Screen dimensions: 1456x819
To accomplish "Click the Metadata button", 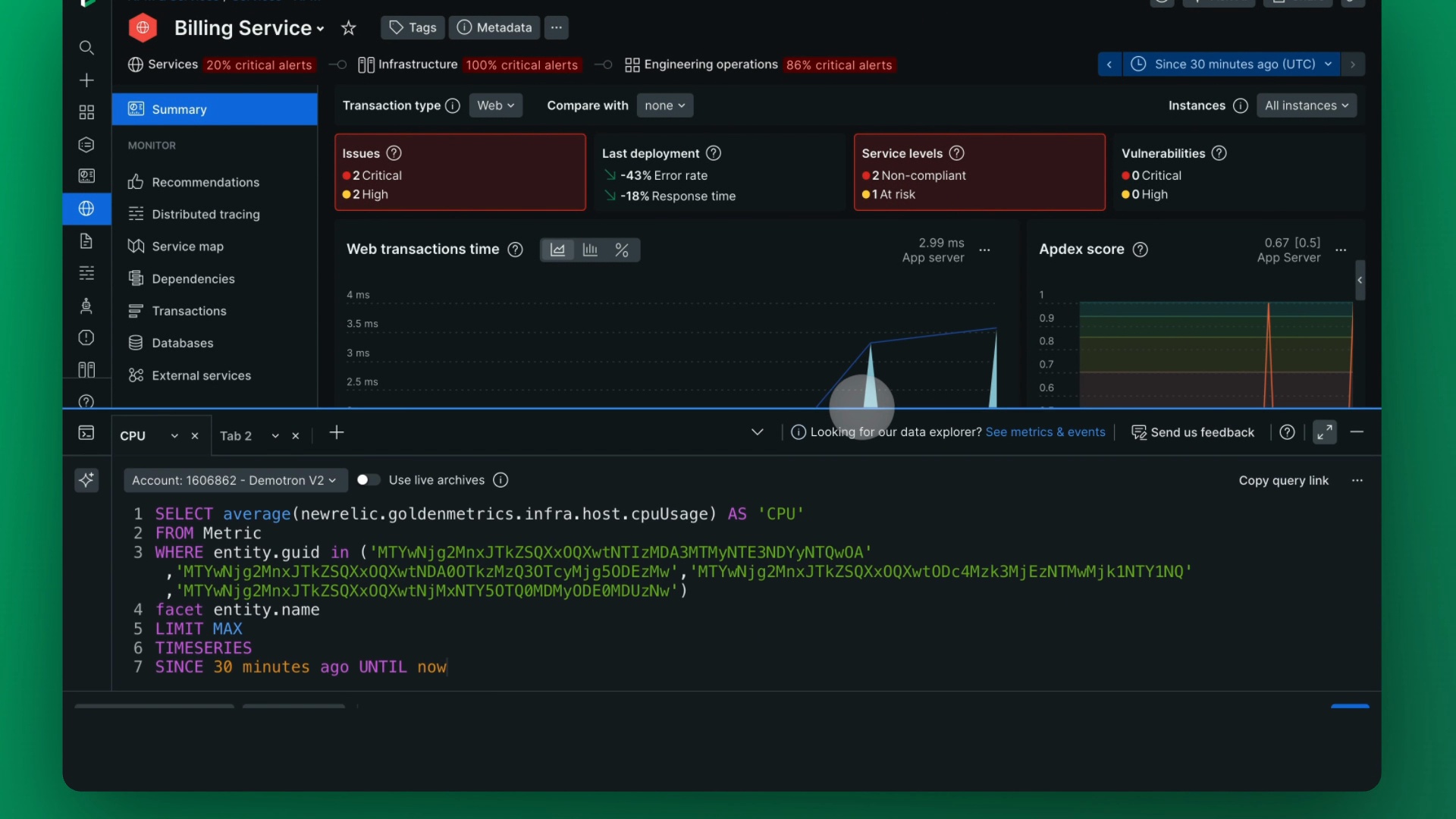I will (x=494, y=27).
